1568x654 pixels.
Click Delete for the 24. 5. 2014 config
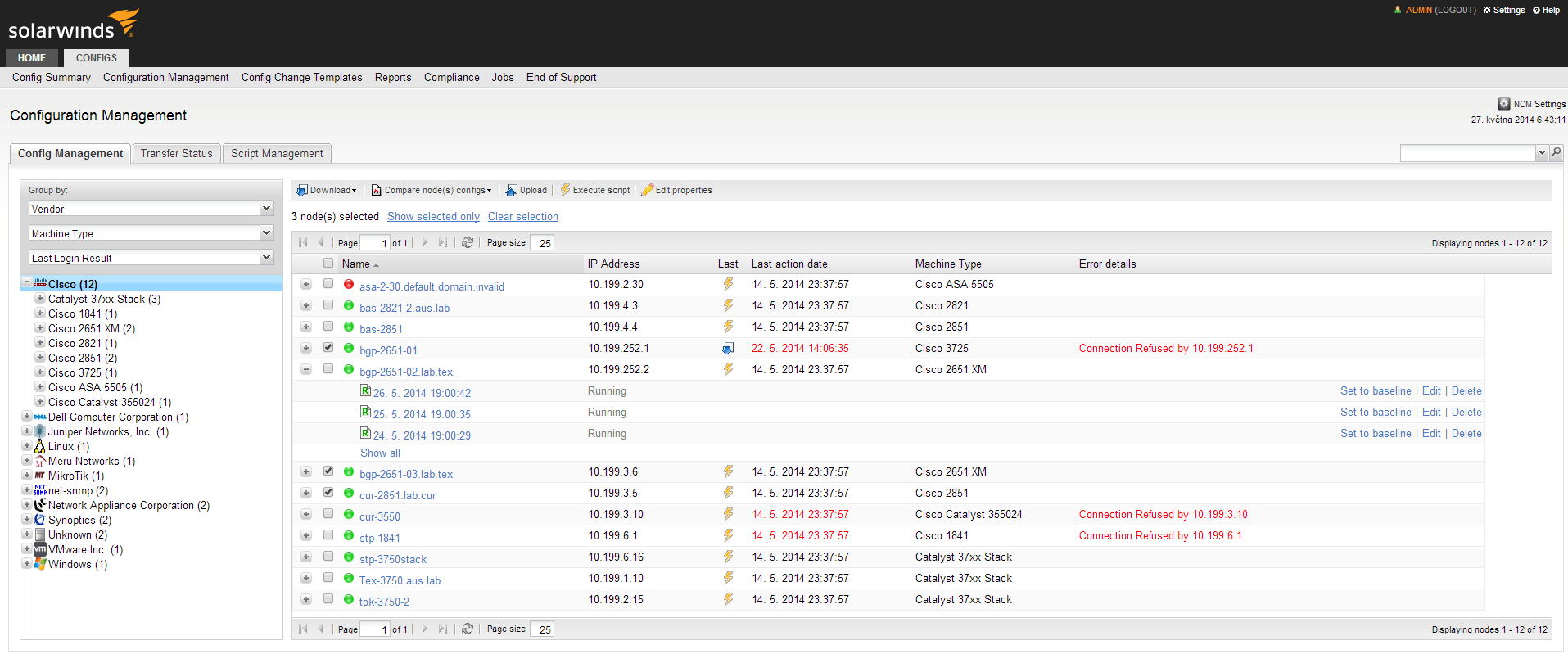click(x=1466, y=433)
